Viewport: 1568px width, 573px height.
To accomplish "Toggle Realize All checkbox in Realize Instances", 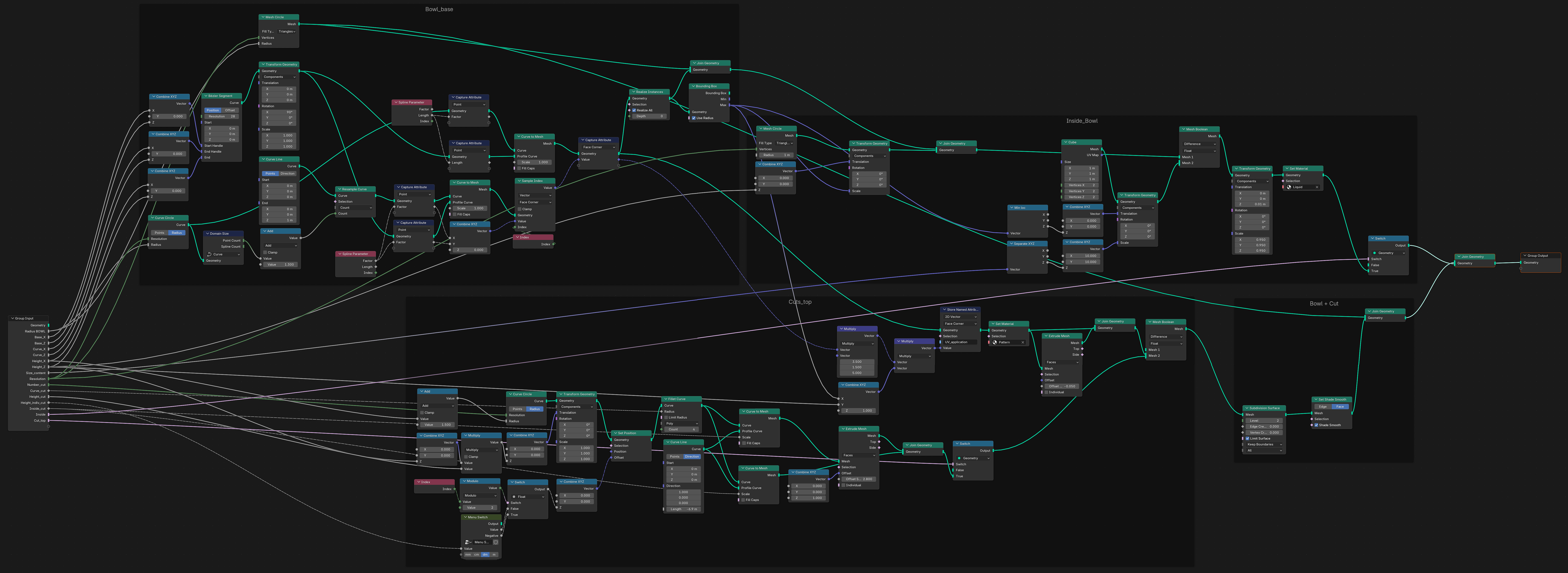I will coord(634,110).
